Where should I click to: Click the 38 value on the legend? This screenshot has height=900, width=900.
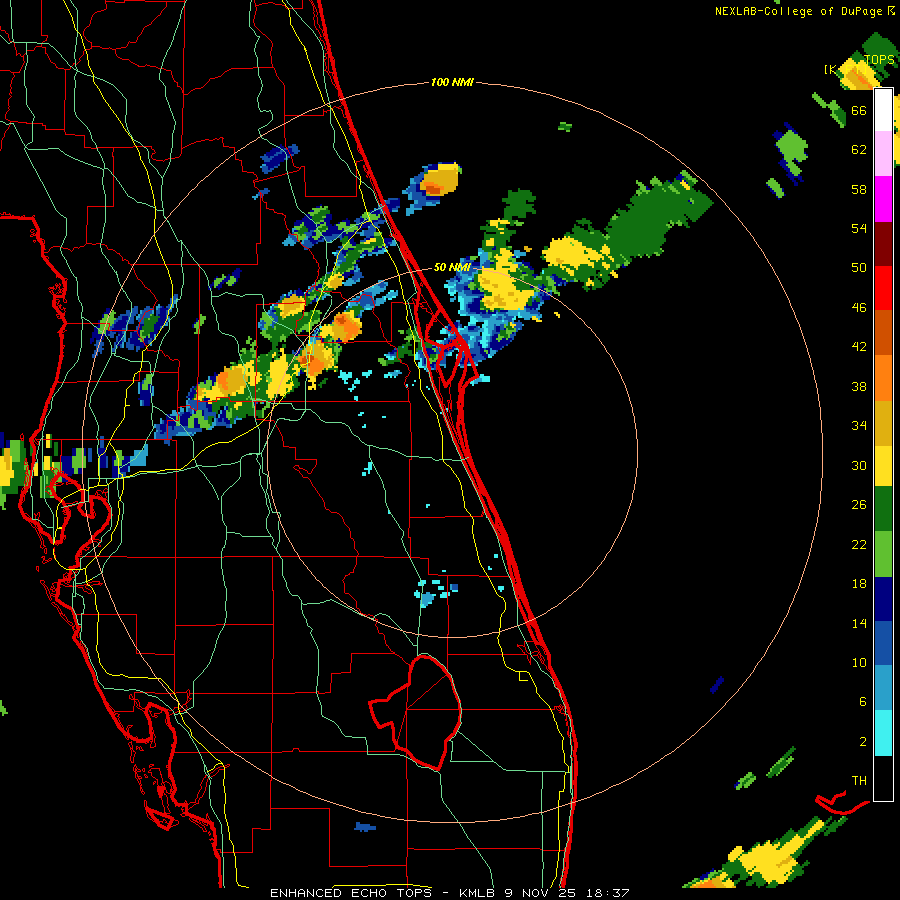(x=859, y=386)
